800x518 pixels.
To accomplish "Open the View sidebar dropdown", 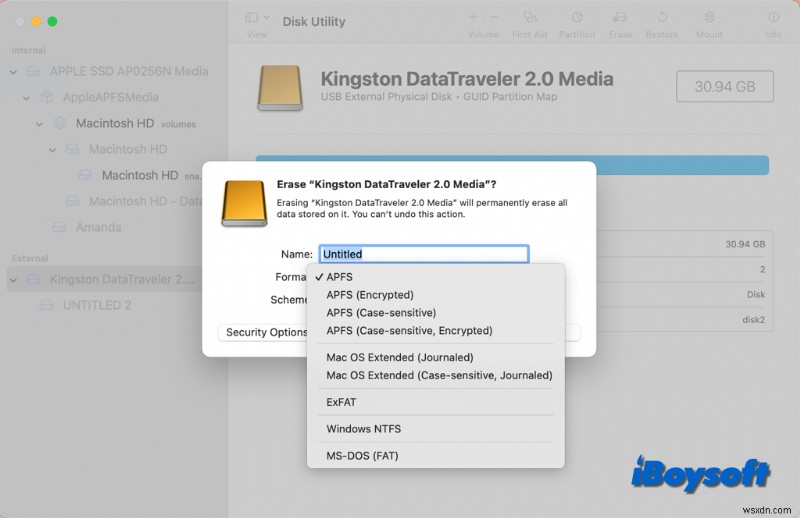I will (257, 18).
